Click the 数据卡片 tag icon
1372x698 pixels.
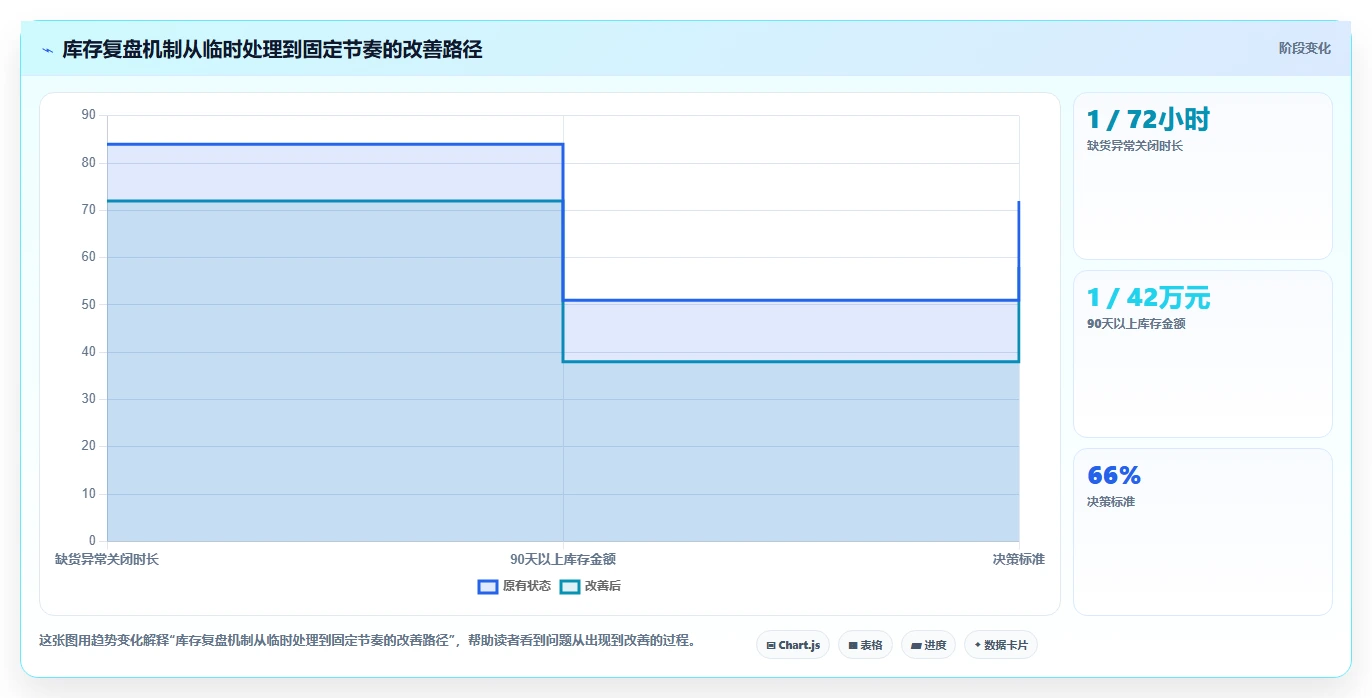click(x=977, y=646)
